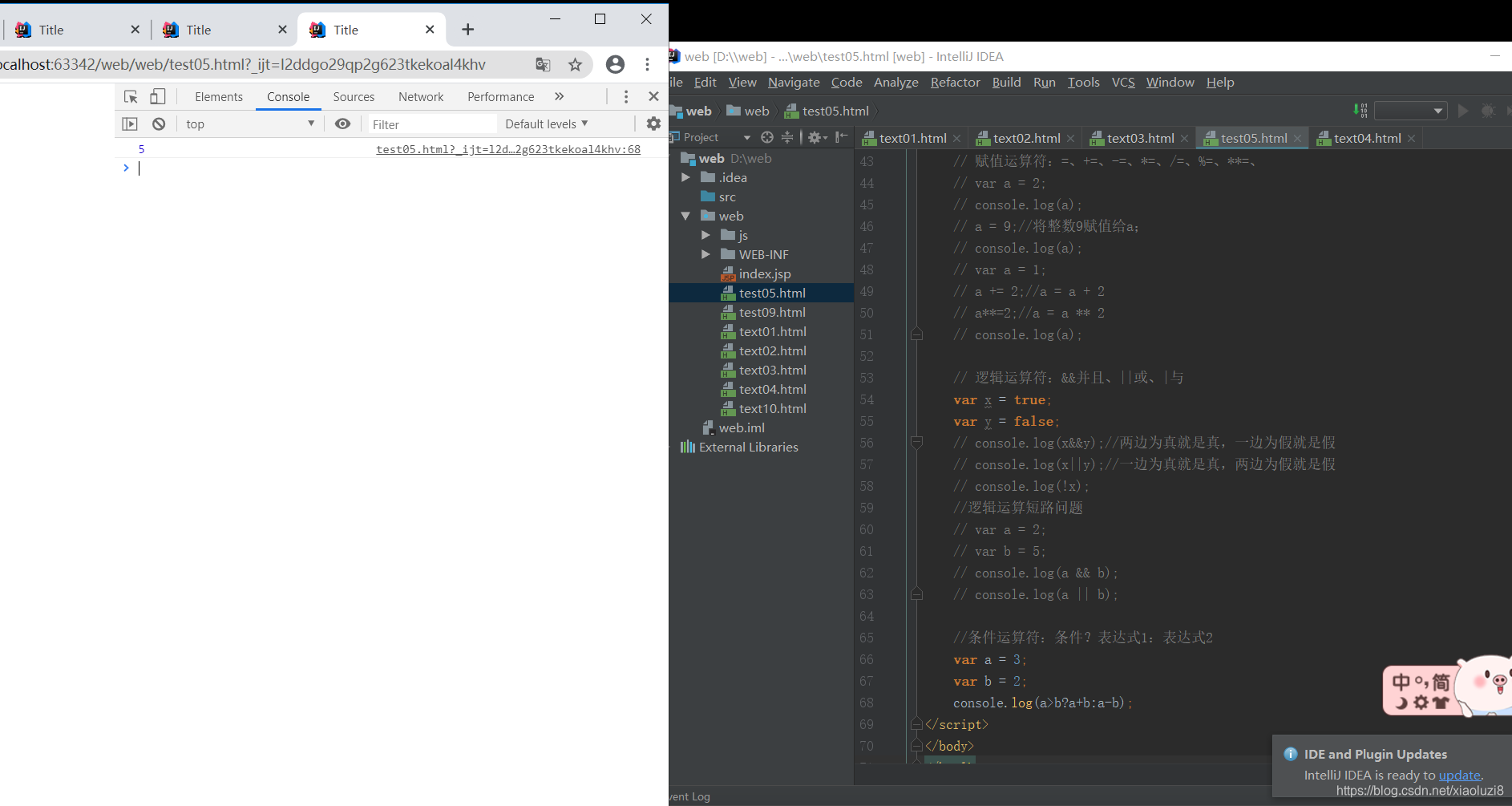Switch to the Performance tab

[500, 96]
